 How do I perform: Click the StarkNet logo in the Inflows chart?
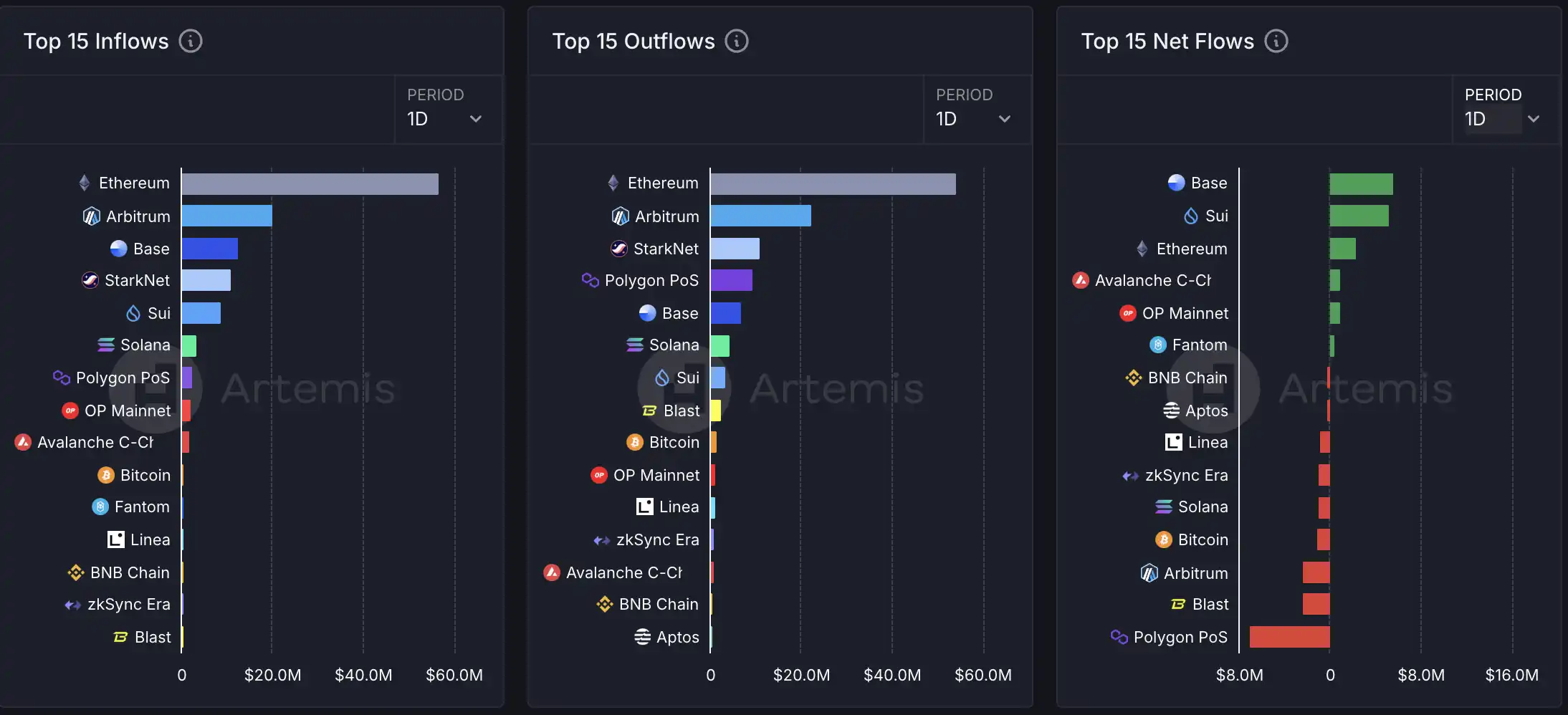coord(90,280)
